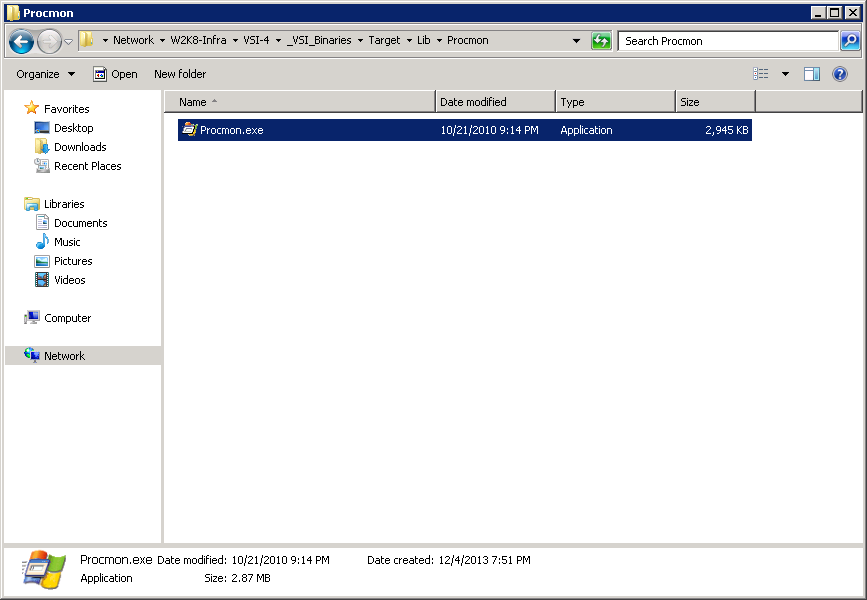
Task: Expand dropdown after VSI-4 breadcrumb
Action: 278,40
